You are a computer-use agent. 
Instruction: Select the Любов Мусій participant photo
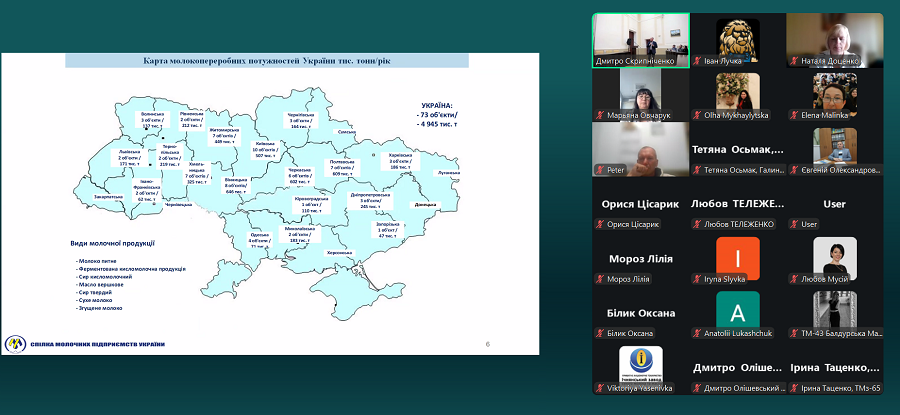coord(834,255)
